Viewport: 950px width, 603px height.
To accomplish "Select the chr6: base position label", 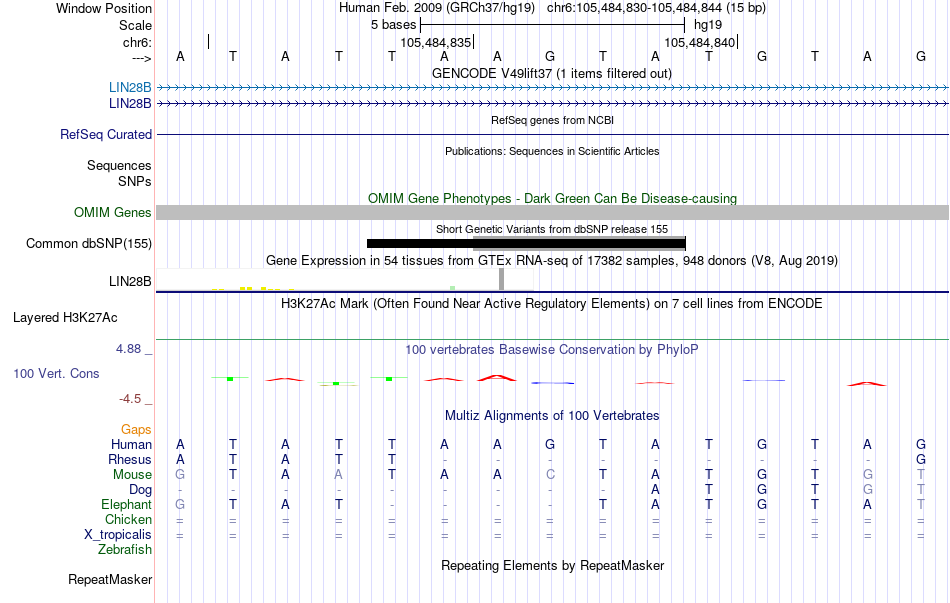I will click(x=137, y=42).
